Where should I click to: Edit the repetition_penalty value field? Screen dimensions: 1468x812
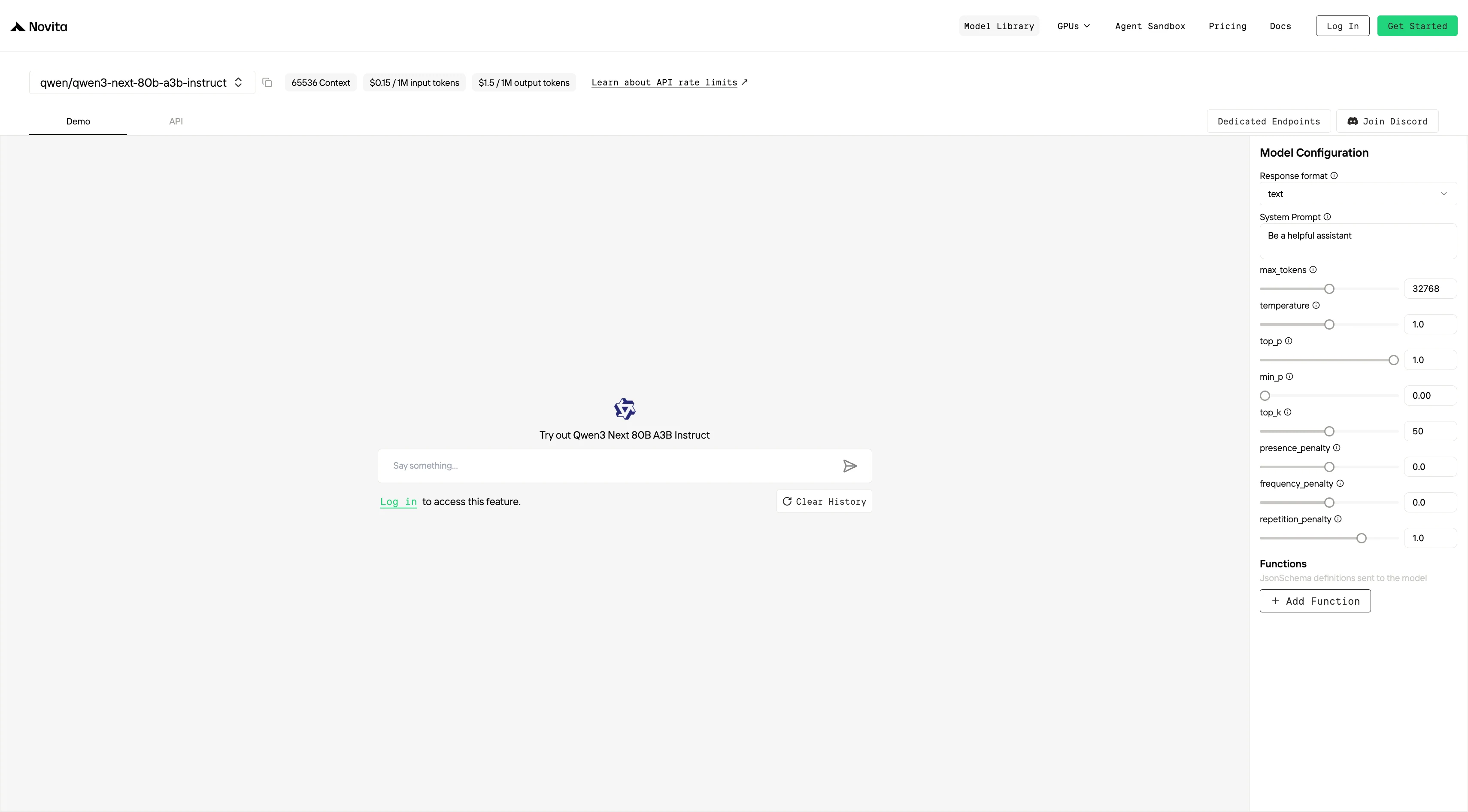pos(1430,538)
